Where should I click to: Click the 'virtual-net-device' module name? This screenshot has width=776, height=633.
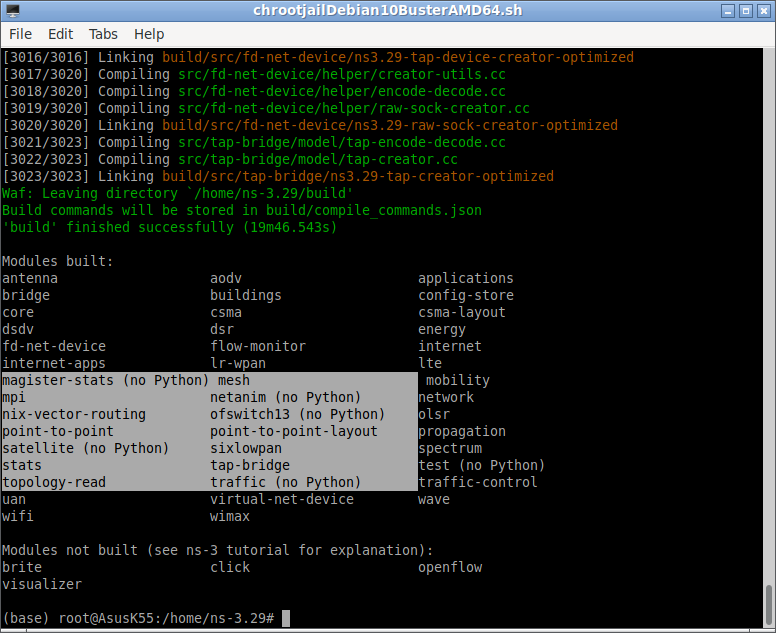tap(282, 499)
